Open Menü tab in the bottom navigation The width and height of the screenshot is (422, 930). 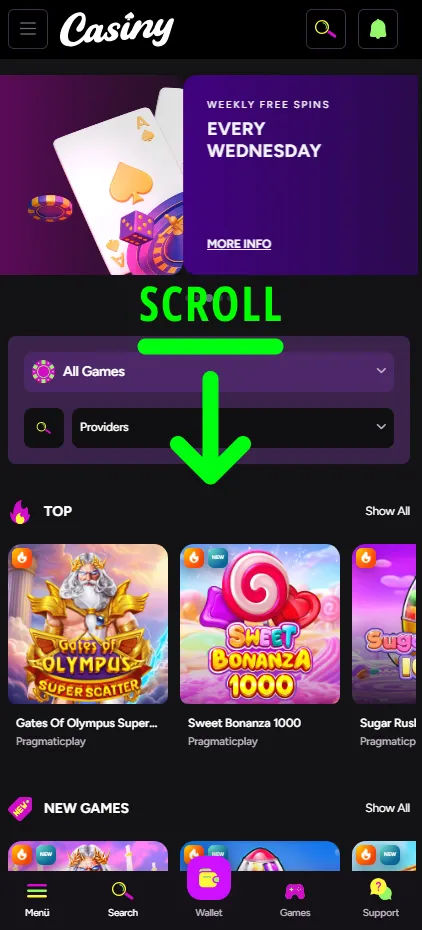pyautogui.click(x=37, y=899)
